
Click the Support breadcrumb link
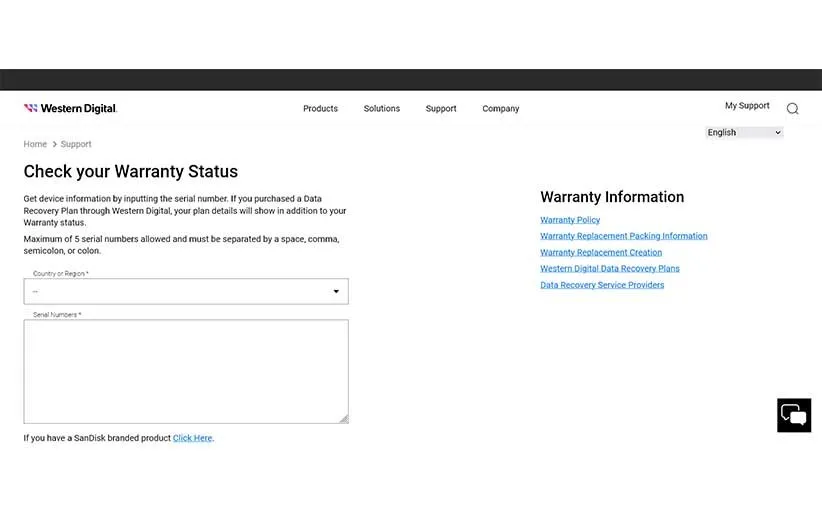(x=76, y=144)
